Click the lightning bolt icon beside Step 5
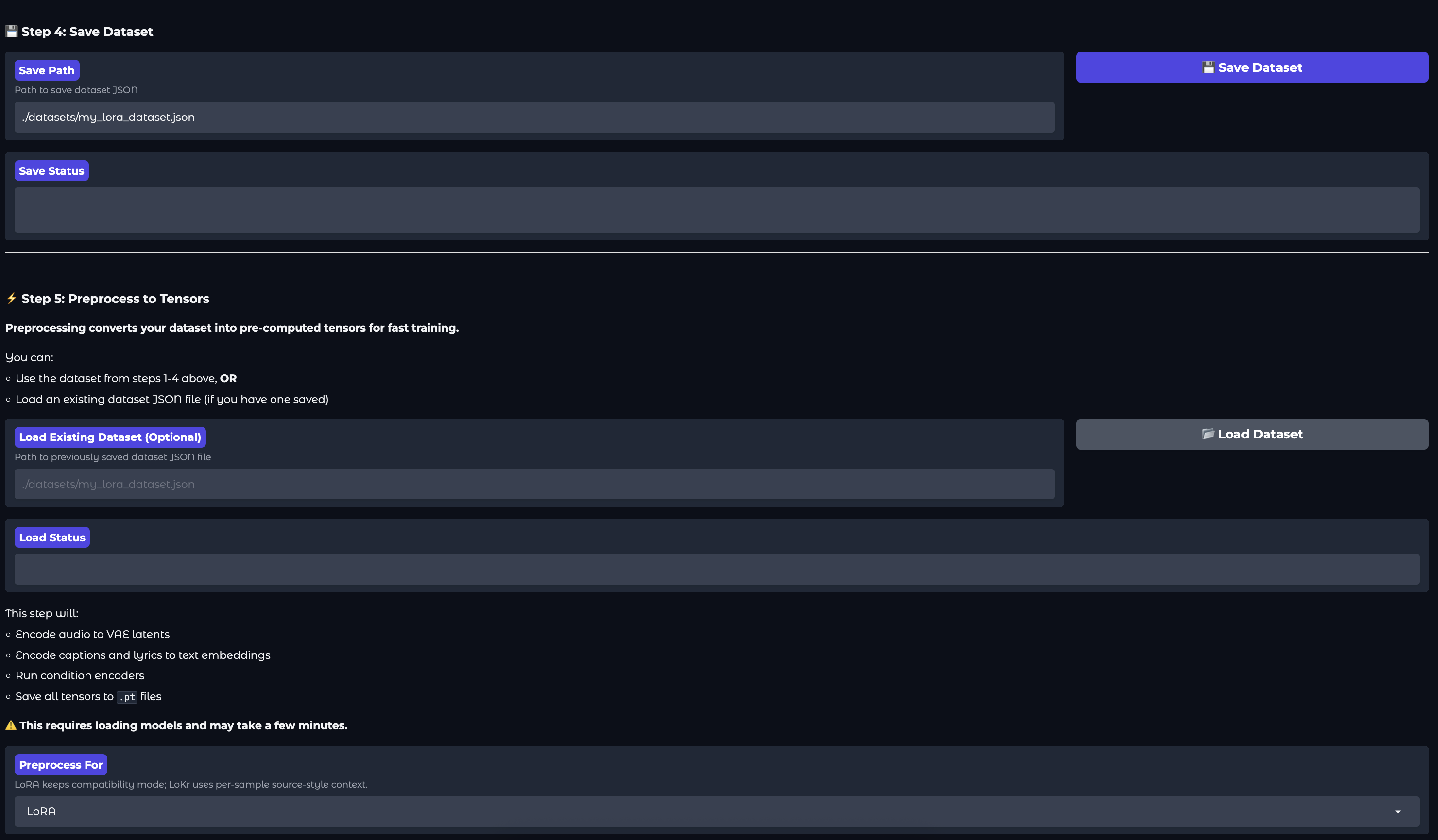This screenshot has width=1438, height=840. pyautogui.click(x=11, y=298)
